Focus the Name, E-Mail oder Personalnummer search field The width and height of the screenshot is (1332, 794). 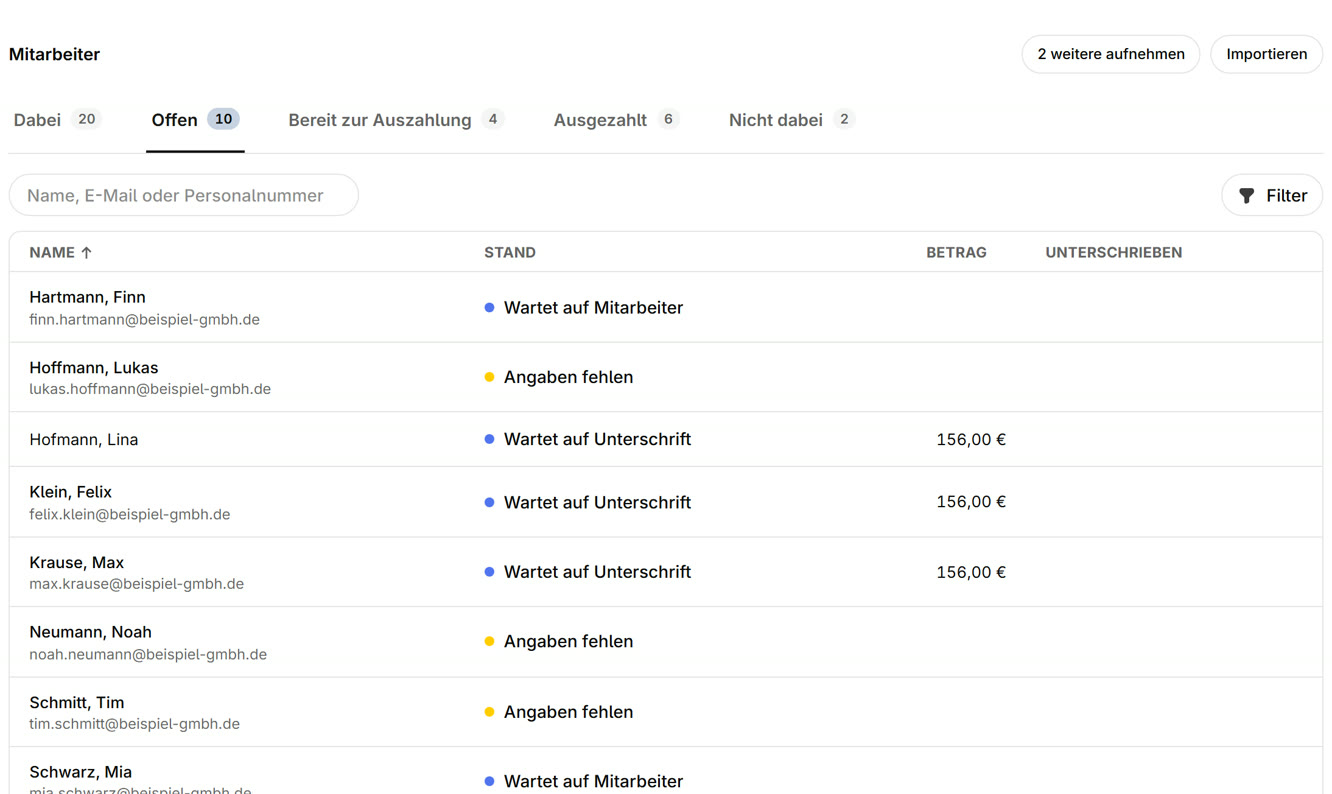(x=184, y=195)
